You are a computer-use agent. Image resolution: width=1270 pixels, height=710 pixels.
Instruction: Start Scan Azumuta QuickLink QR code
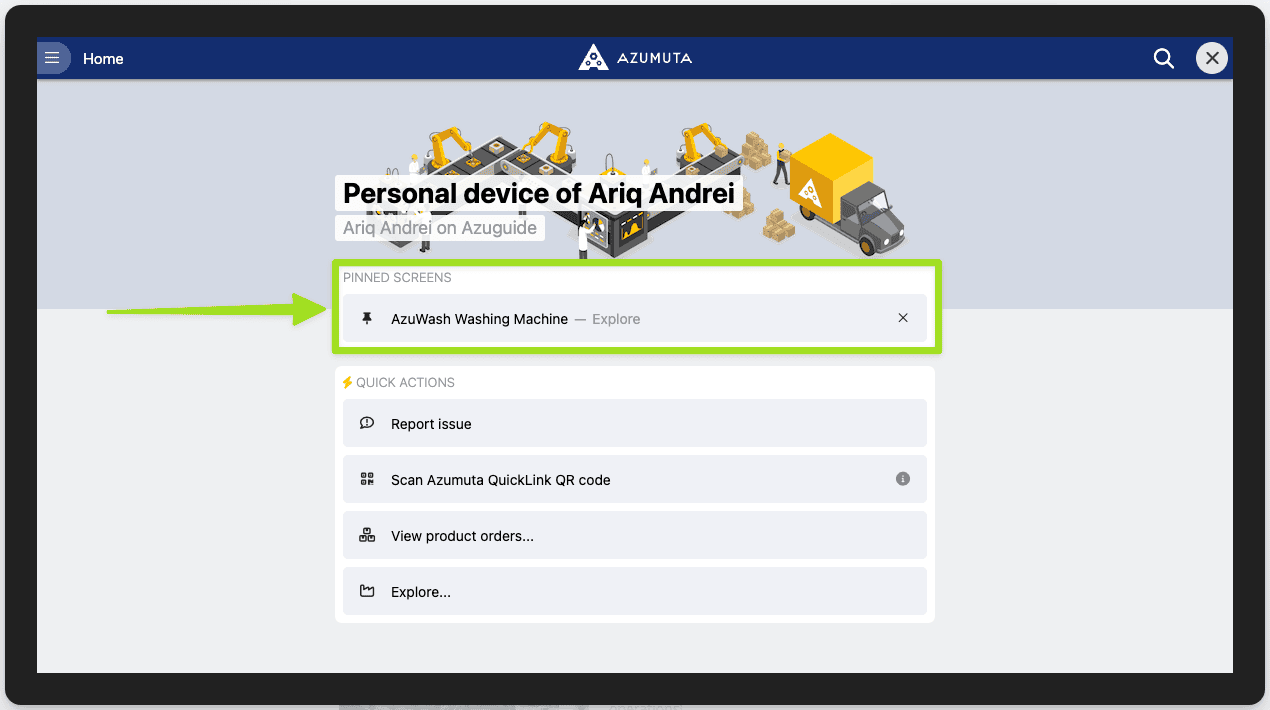(500, 480)
